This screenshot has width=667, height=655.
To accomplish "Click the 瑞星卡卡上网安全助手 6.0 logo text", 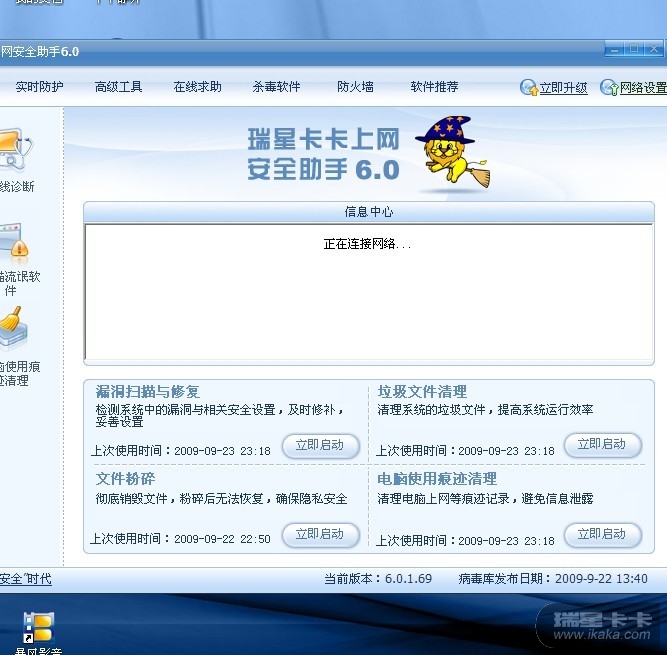I will click(x=323, y=154).
